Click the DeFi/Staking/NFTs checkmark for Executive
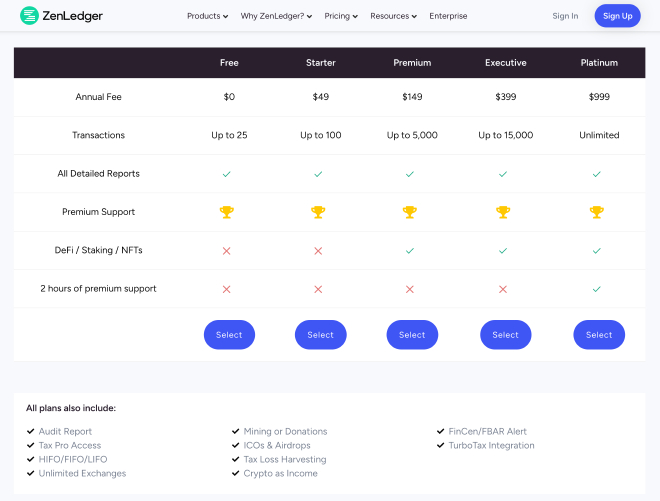This screenshot has height=501, width=660. pyautogui.click(x=503, y=251)
